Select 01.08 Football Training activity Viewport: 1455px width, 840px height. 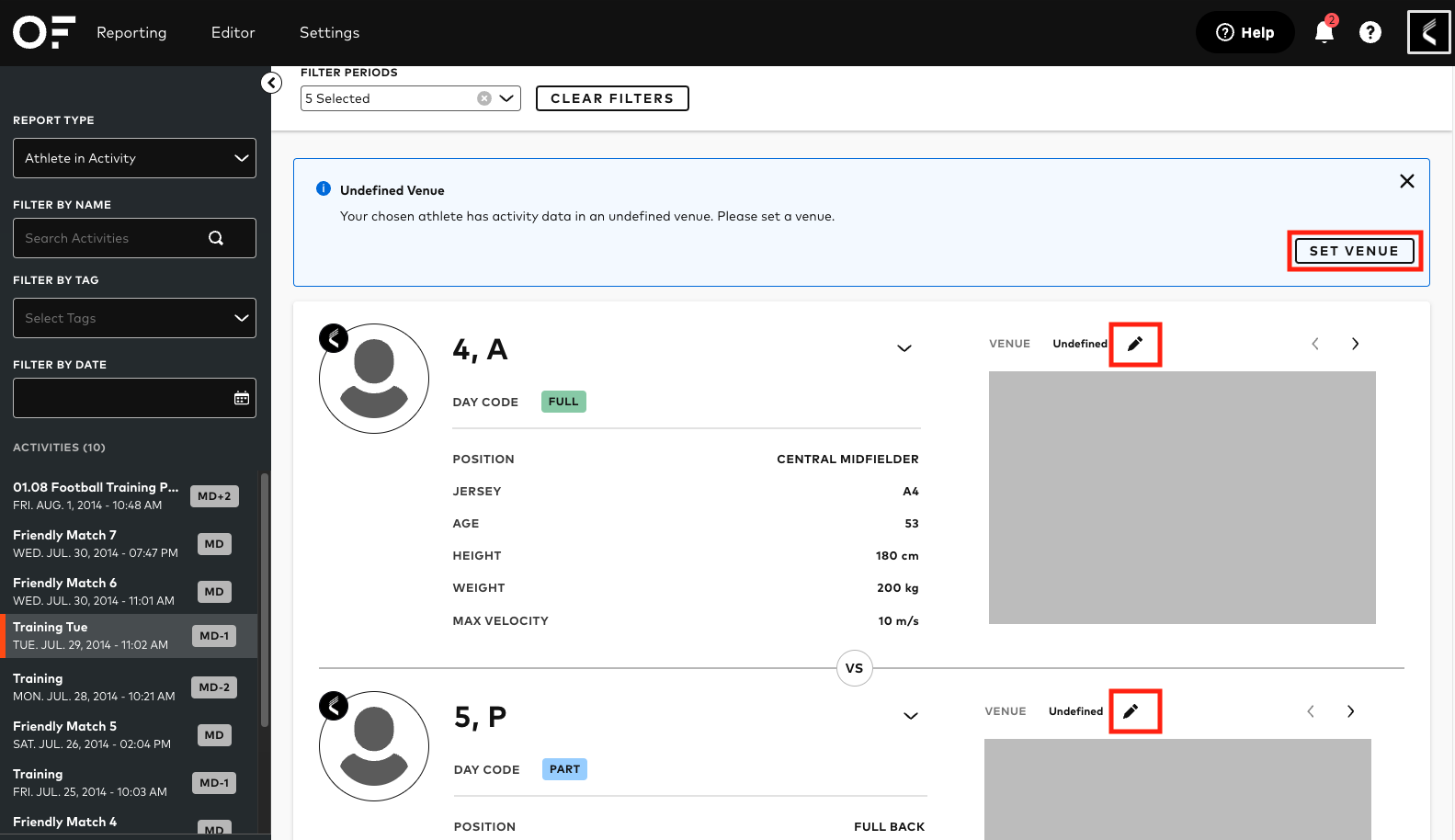pos(129,496)
